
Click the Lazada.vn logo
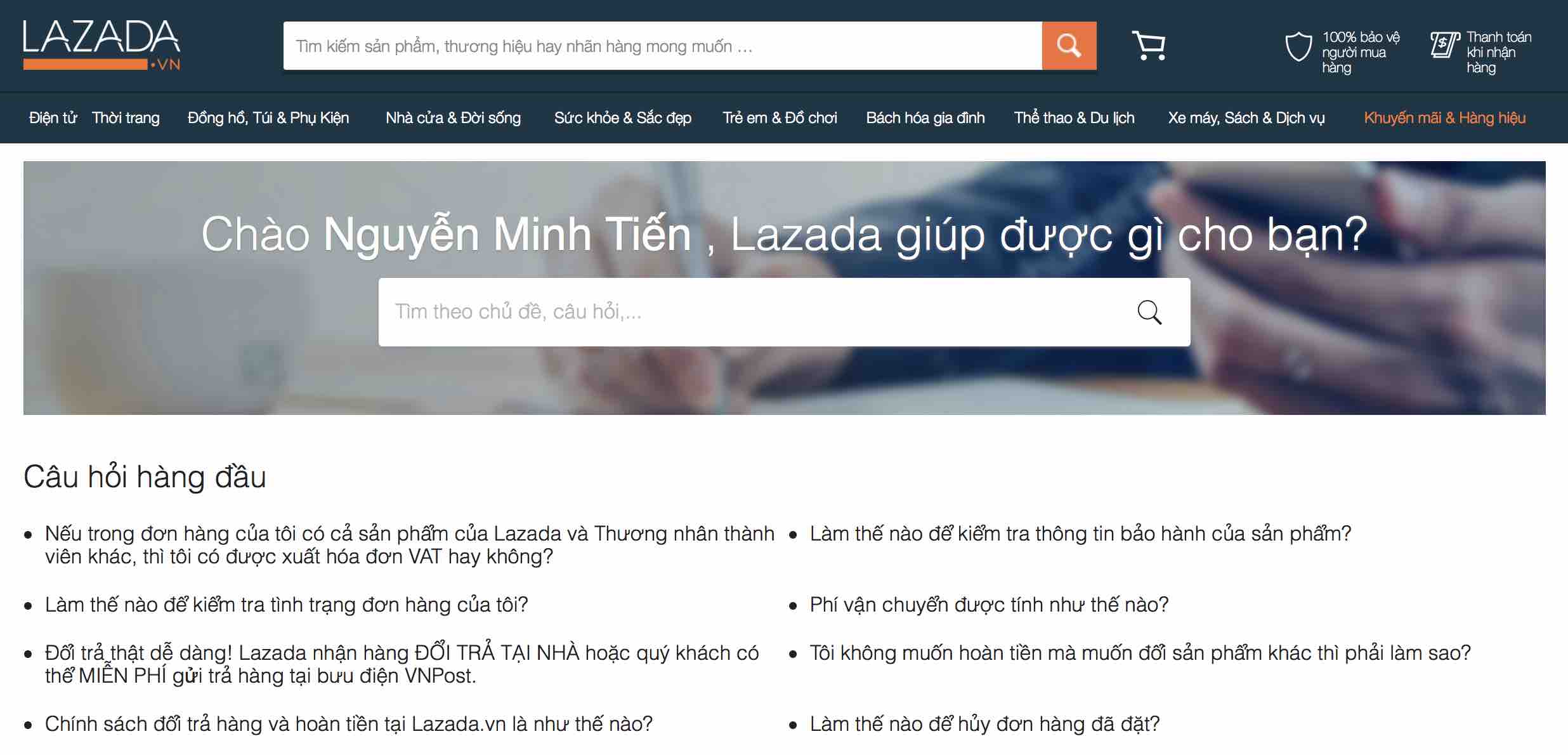[x=101, y=45]
